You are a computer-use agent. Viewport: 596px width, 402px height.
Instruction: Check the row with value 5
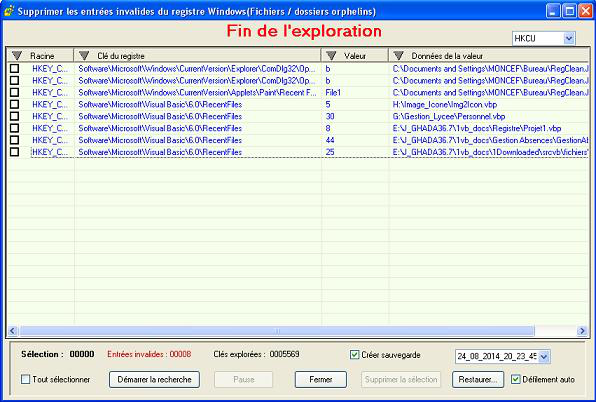(x=14, y=104)
